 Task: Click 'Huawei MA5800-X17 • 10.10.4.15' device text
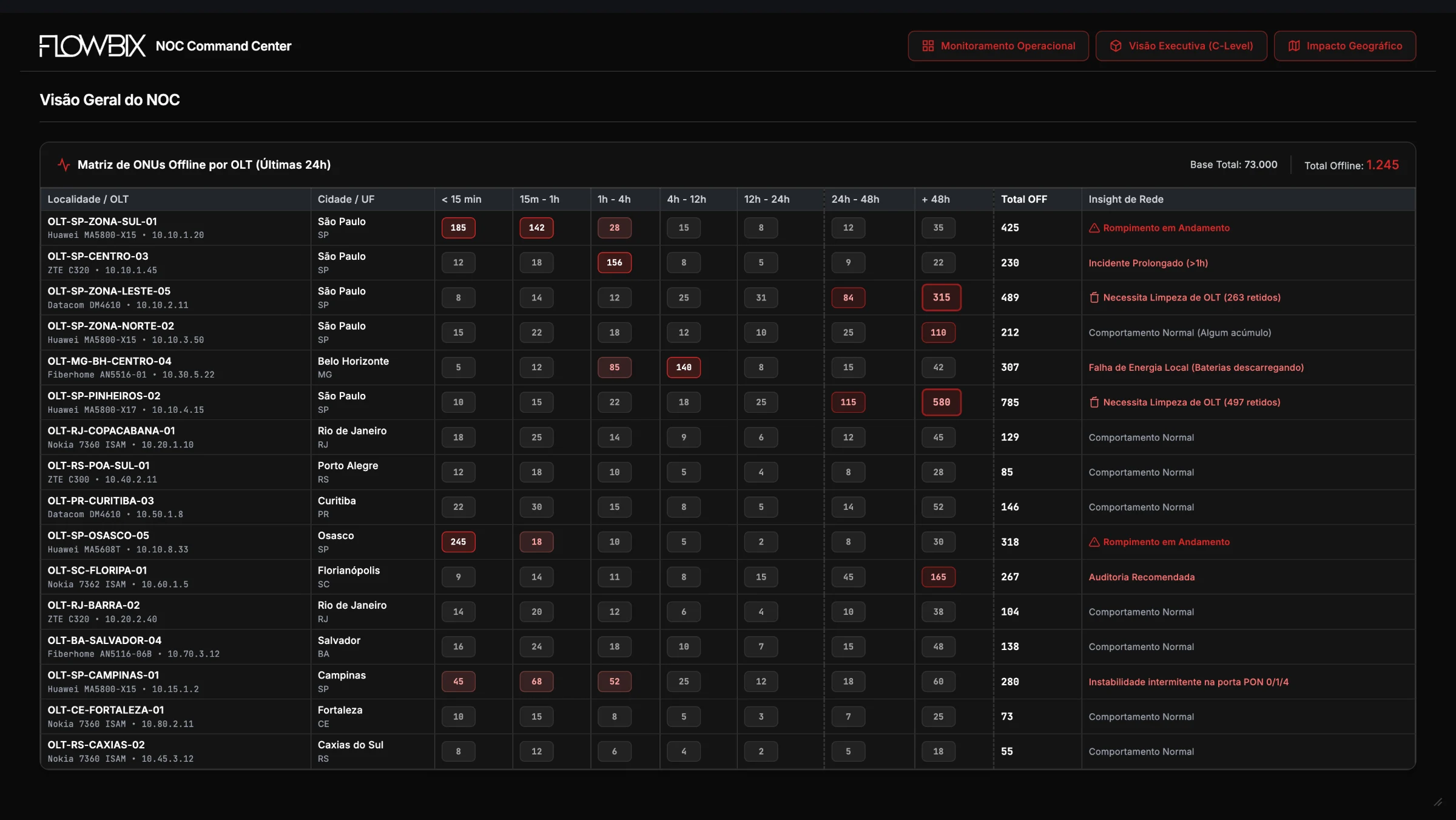[126, 410]
